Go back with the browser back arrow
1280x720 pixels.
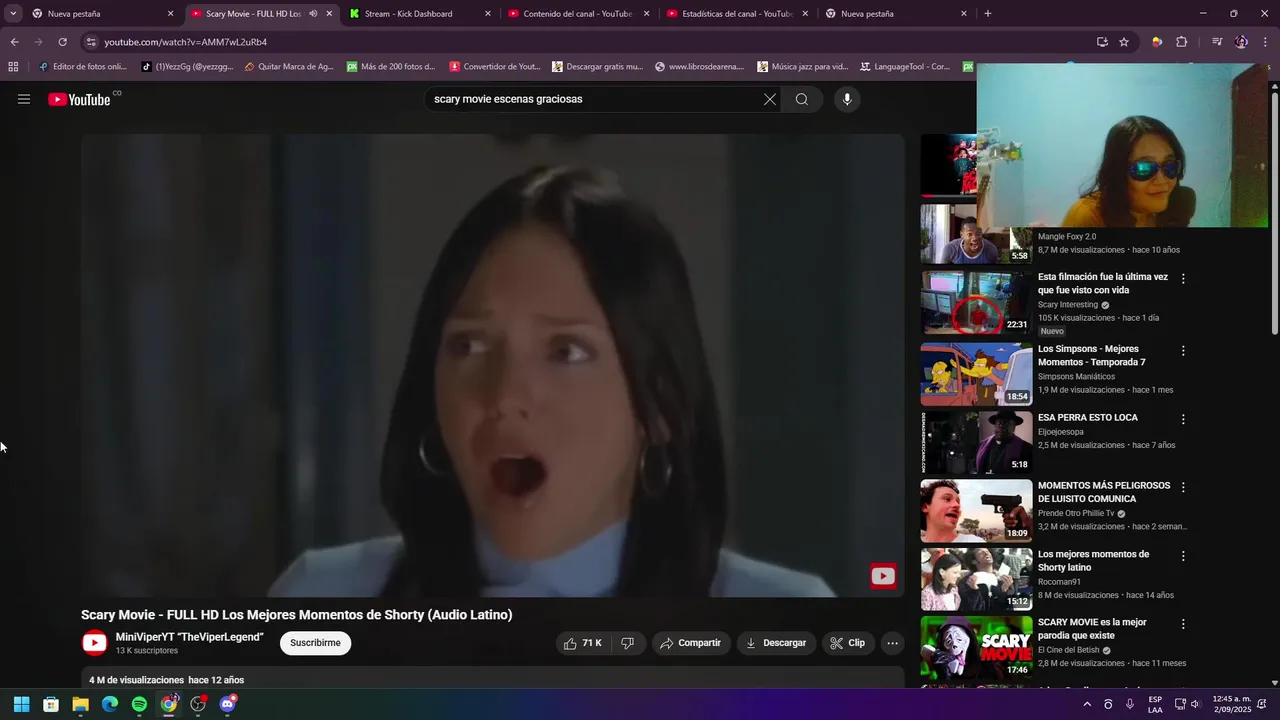tap(14, 42)
